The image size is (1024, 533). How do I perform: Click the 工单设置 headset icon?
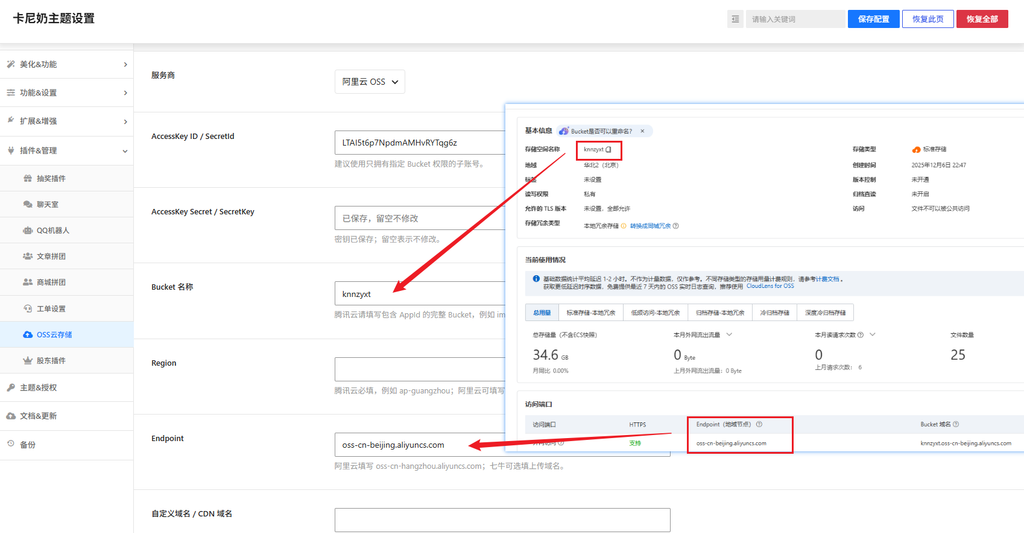(27, 308)
